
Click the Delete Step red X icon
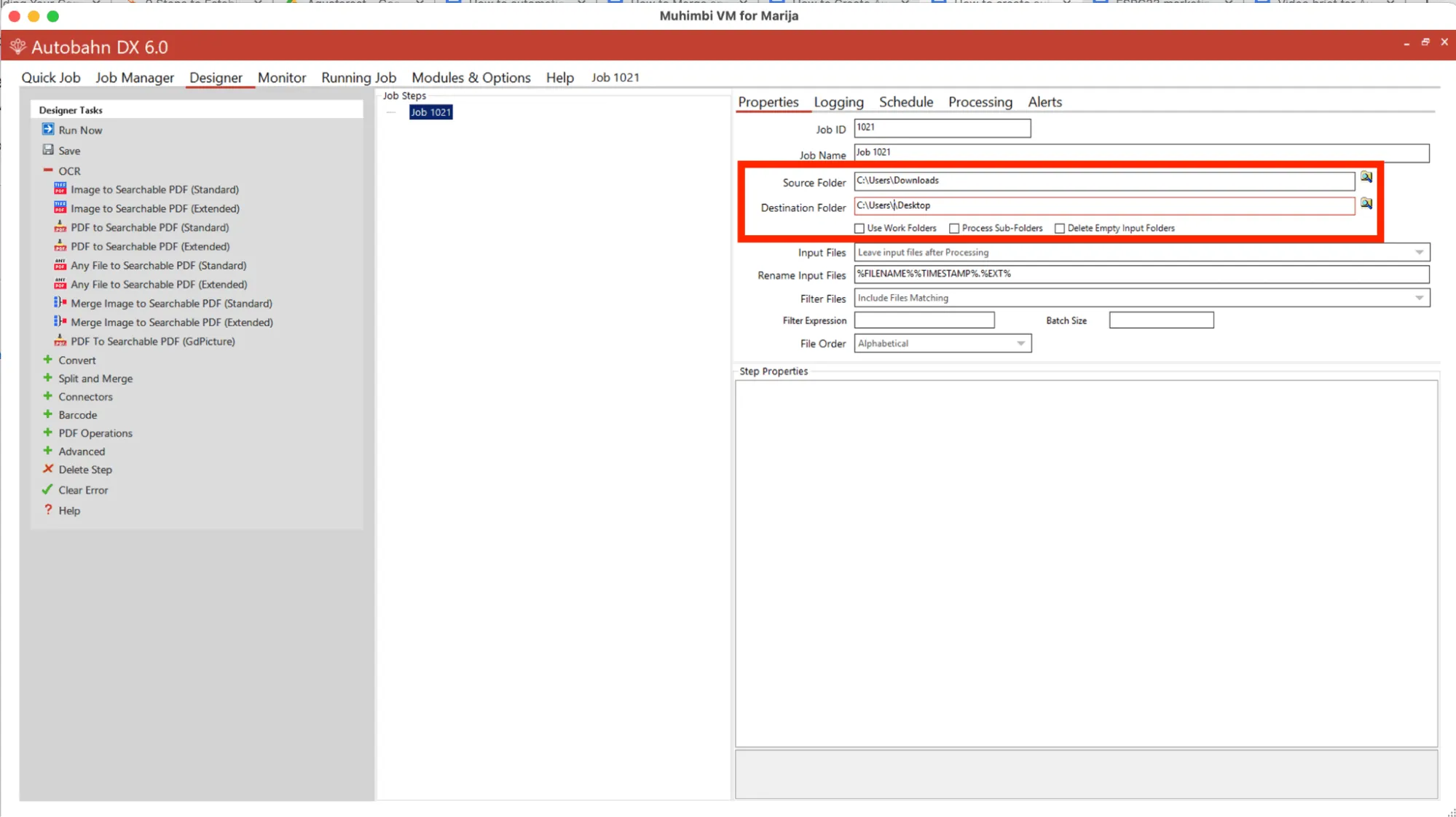48,469
